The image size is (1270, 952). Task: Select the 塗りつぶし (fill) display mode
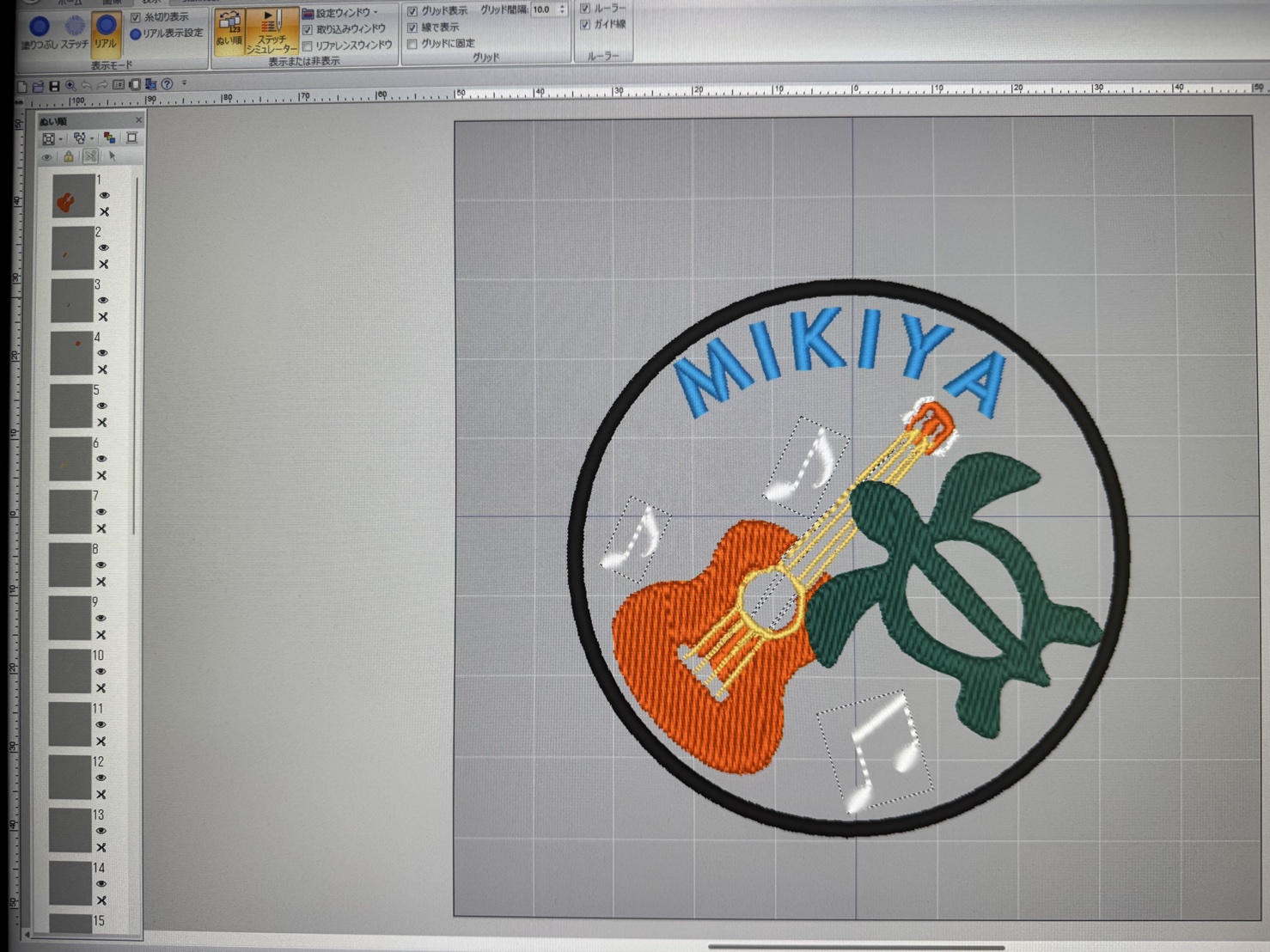40,32
